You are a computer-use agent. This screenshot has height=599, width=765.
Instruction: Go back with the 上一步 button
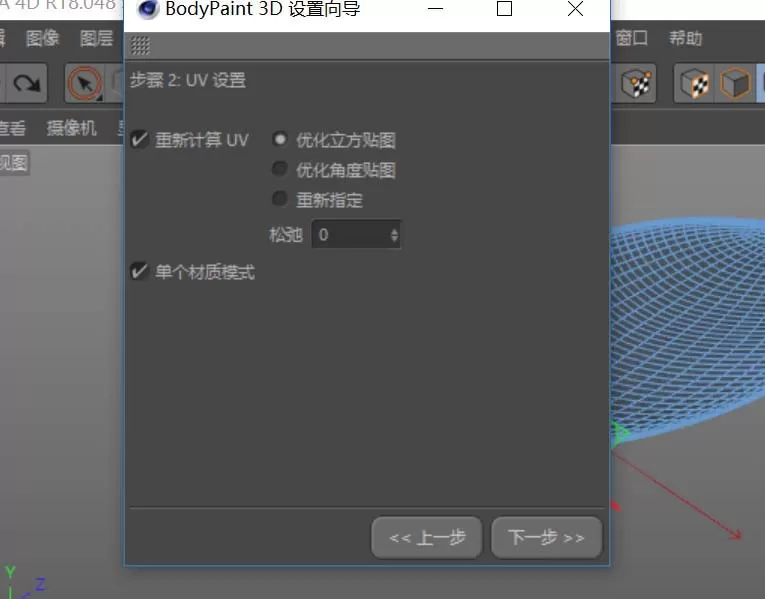[x=427, y=538]
